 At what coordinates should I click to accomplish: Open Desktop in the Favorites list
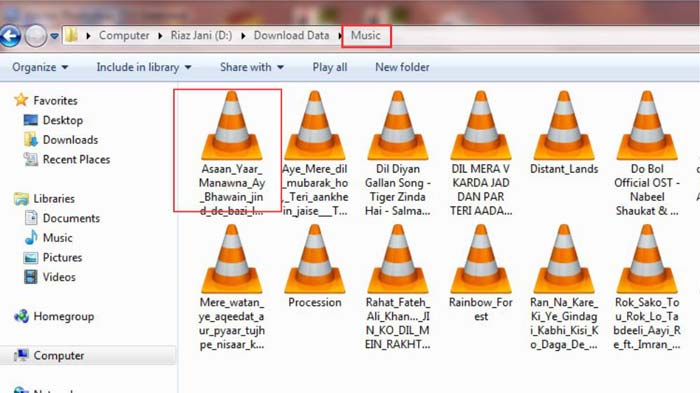(x=53, y=120)
